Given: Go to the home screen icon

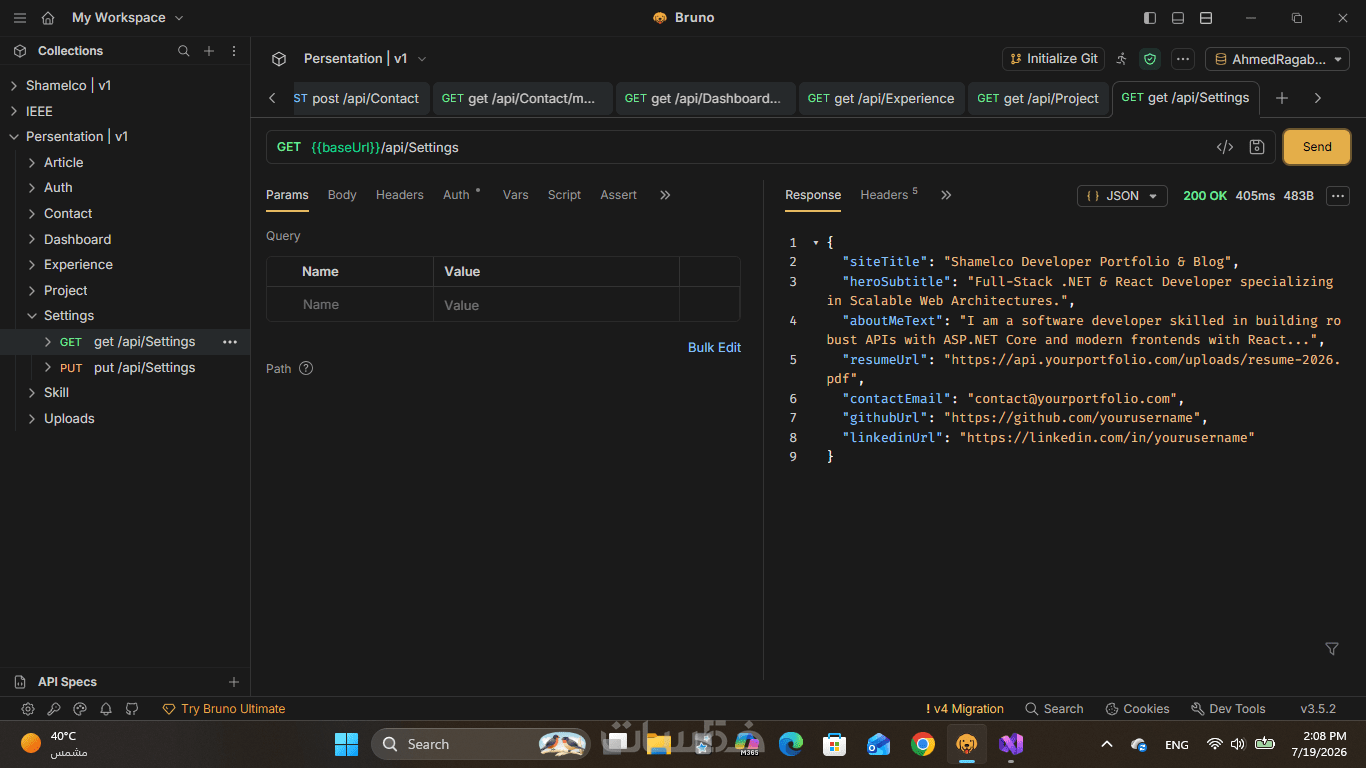Looking at the screenshot, I should click(x=48, y=18).
